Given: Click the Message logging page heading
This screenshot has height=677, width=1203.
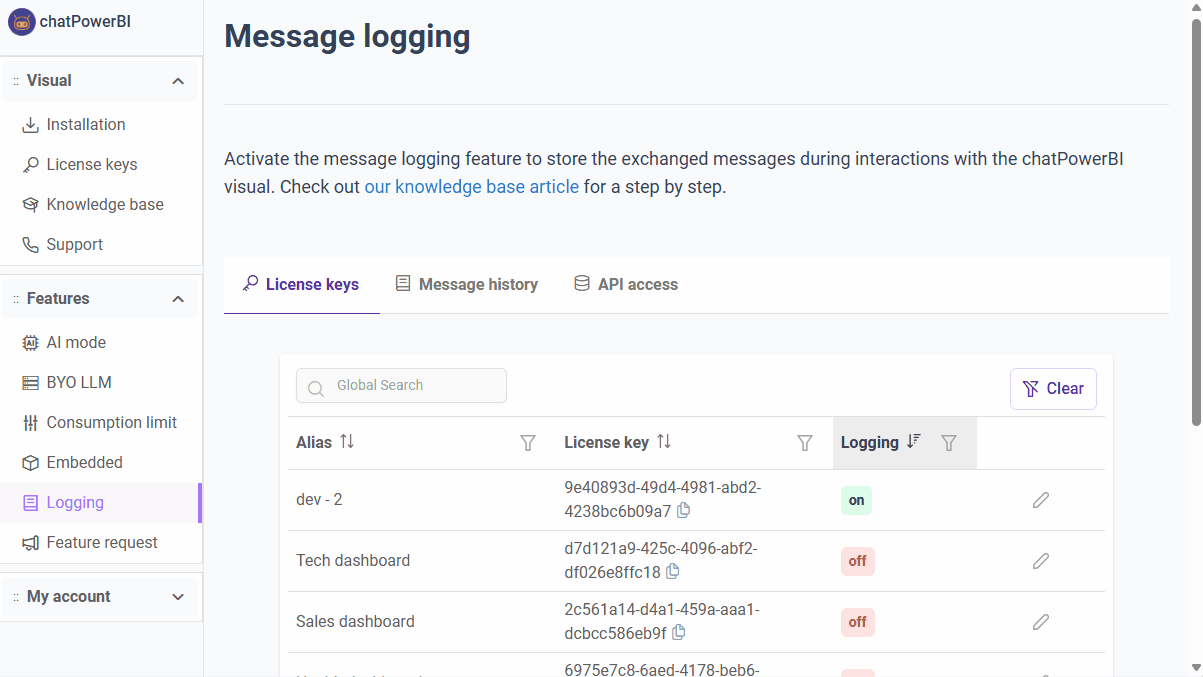Looking at the screenshot, I should (x=347, y=36).
